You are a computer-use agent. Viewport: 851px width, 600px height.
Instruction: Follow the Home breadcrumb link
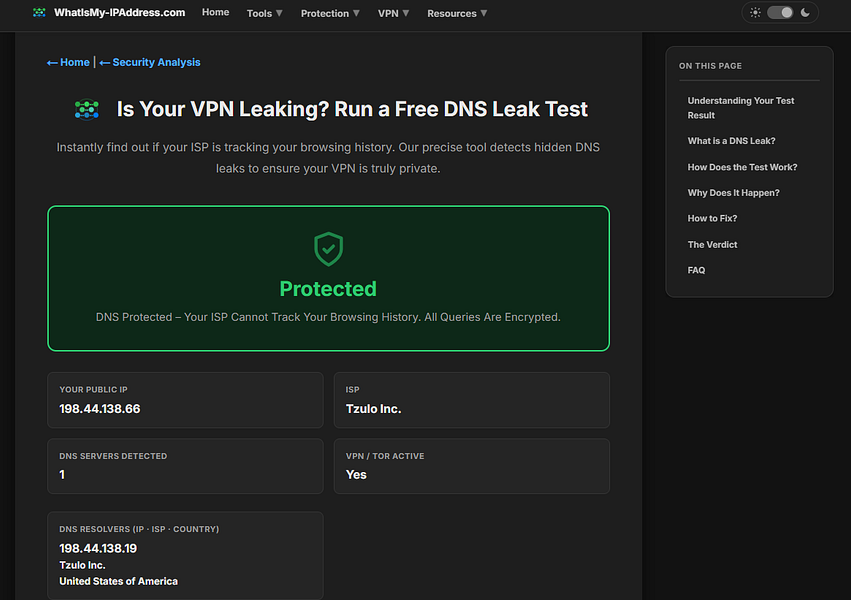[68, 62]
